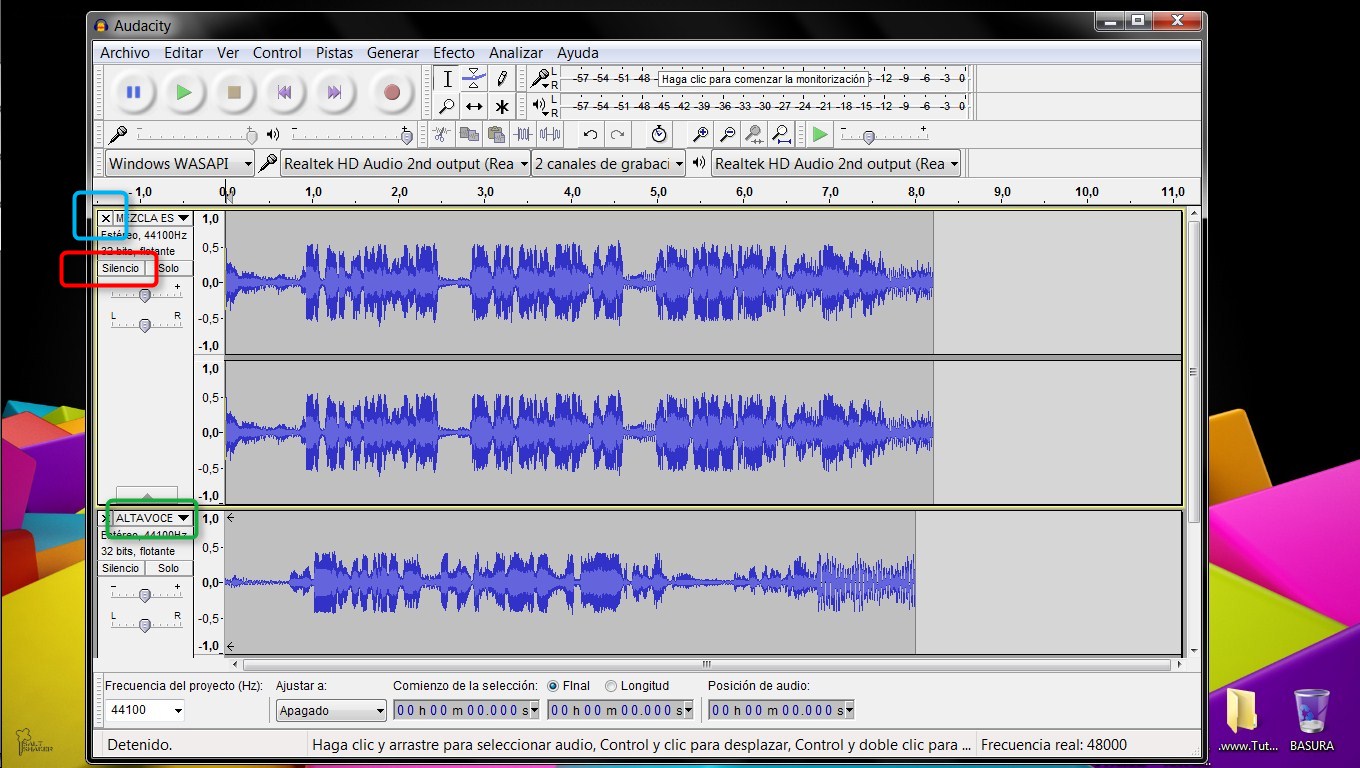Open the Efecto menu
The width and height of the screenshot is (1360, 768).
tap(454, 53)
